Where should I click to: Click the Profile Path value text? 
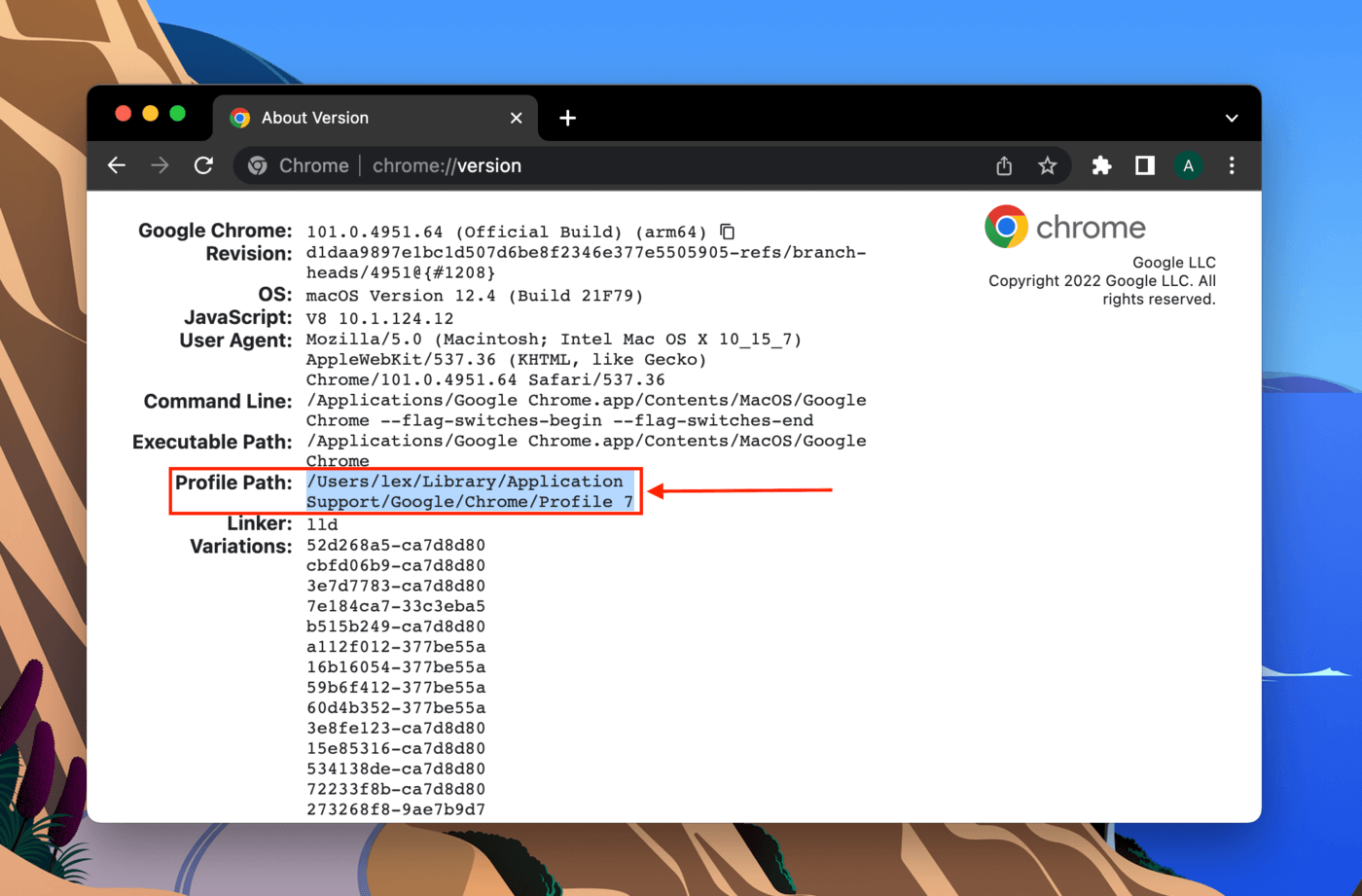pos(470,491)
